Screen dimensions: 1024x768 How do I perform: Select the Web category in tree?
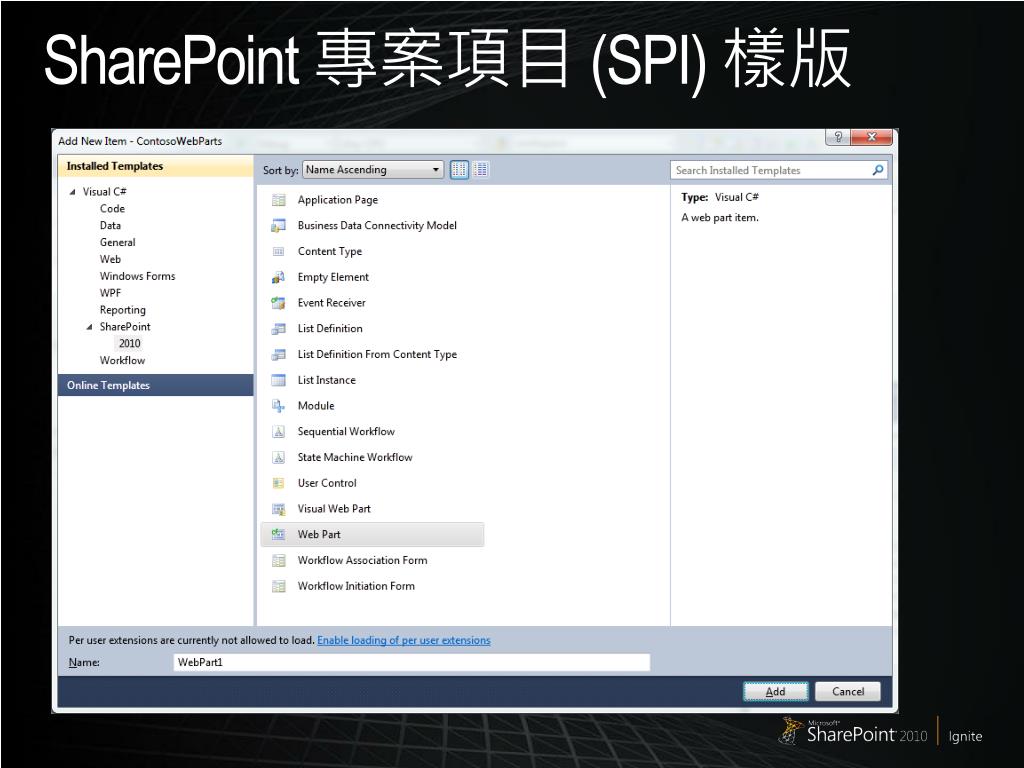pyautogui.click(x=110, y=260)
